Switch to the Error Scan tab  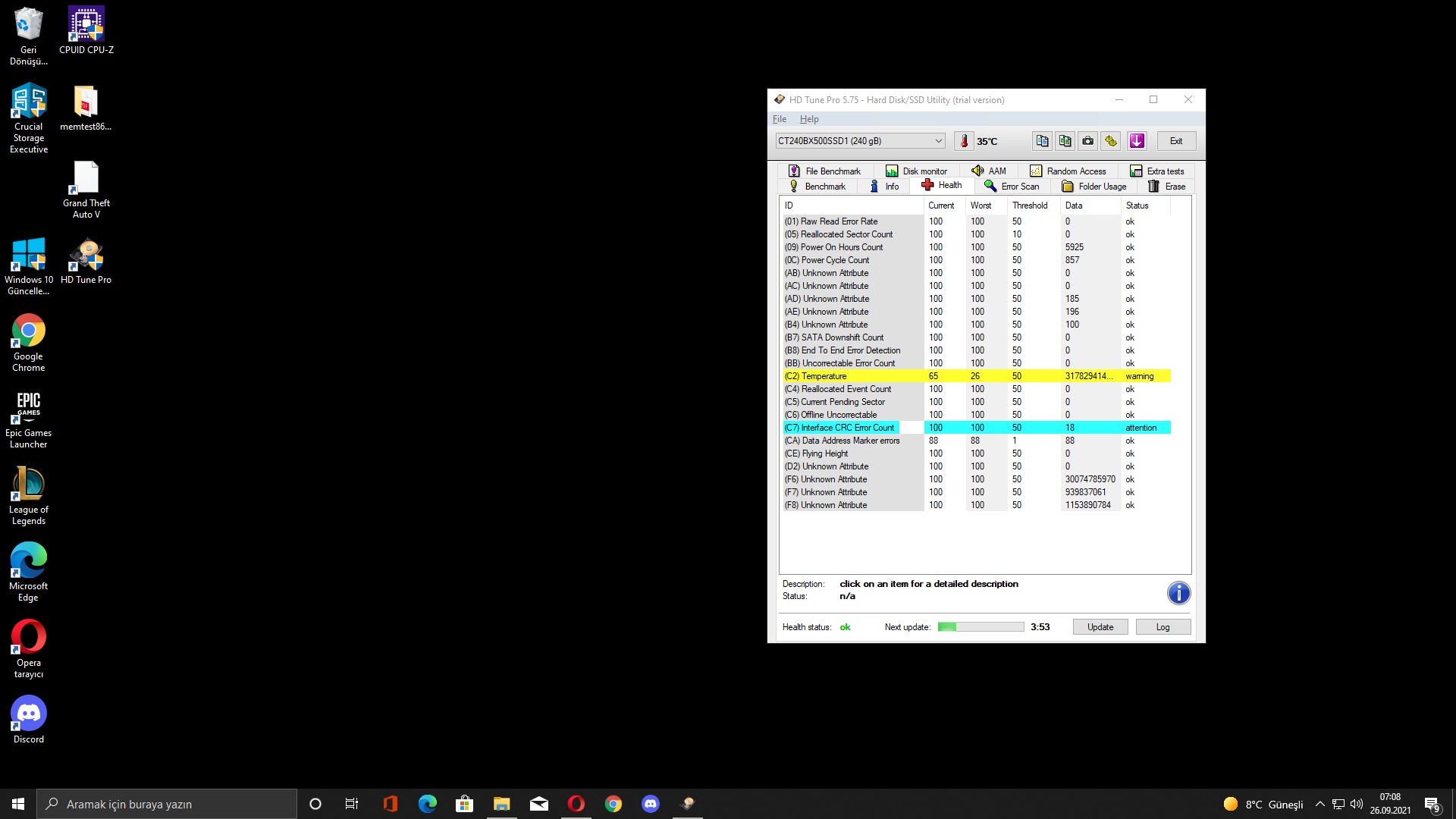coord(1012,187)
